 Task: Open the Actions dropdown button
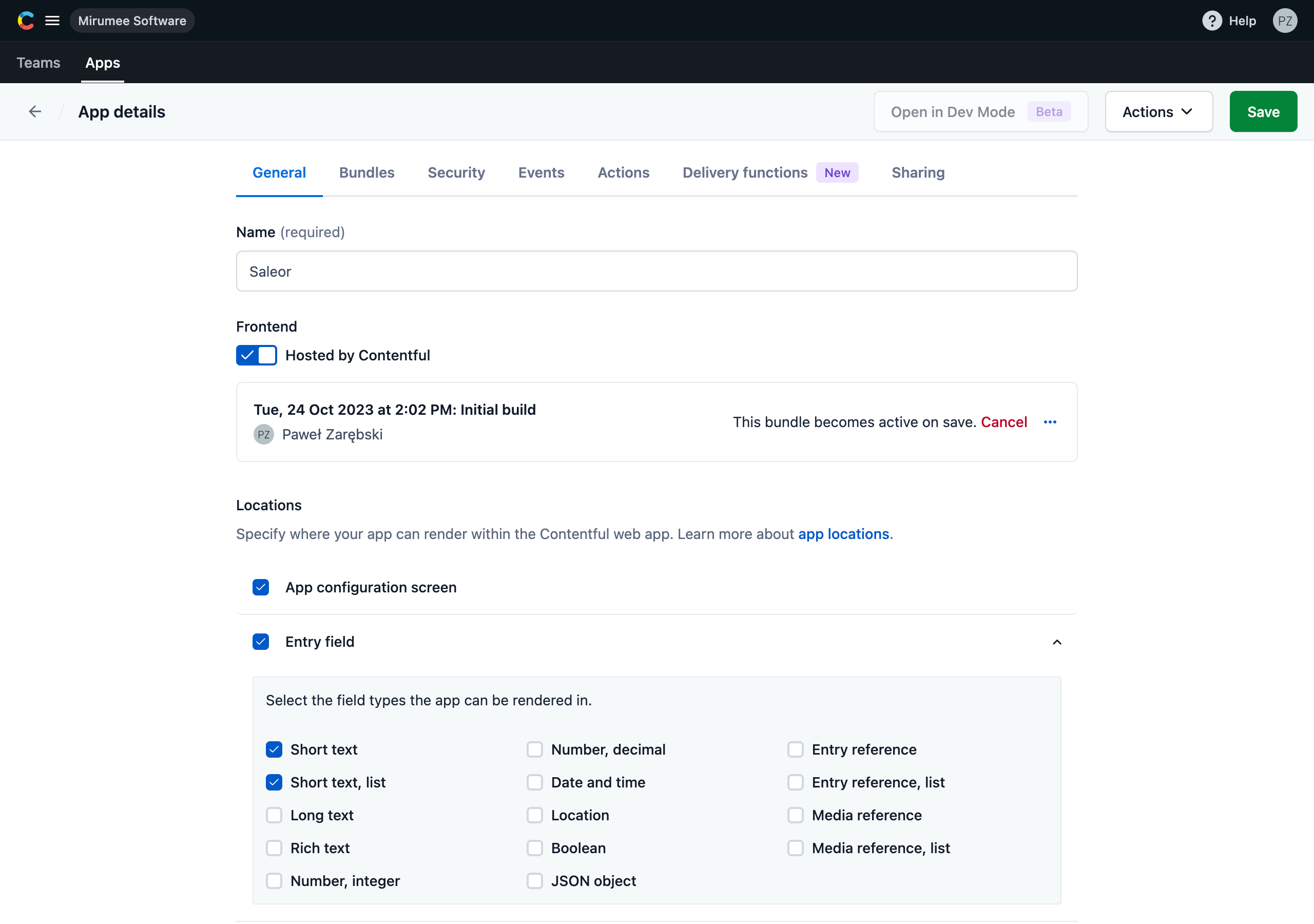pyautogui.click(x=1158, y=111)
